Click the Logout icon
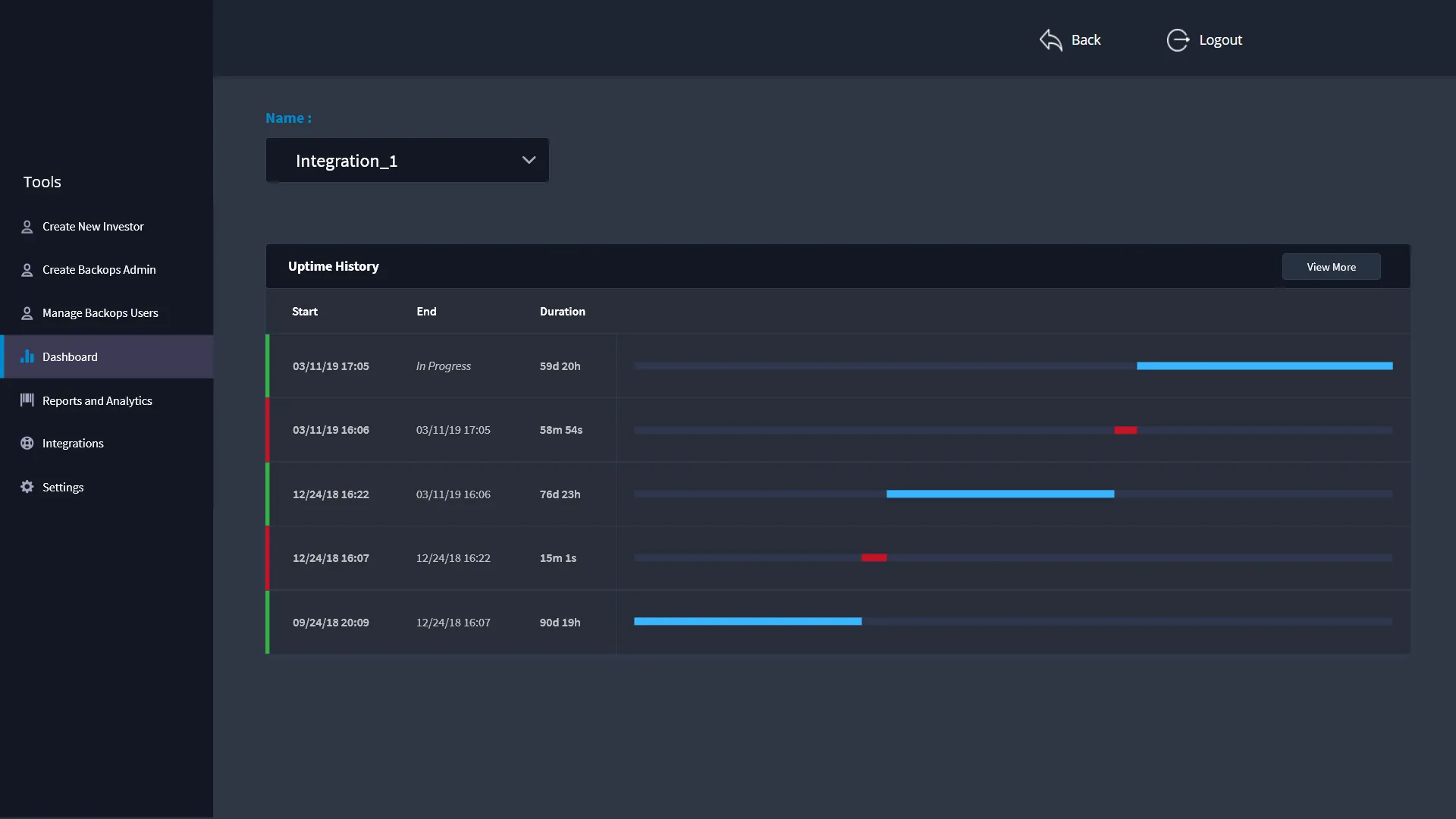 click(1178, 40)
